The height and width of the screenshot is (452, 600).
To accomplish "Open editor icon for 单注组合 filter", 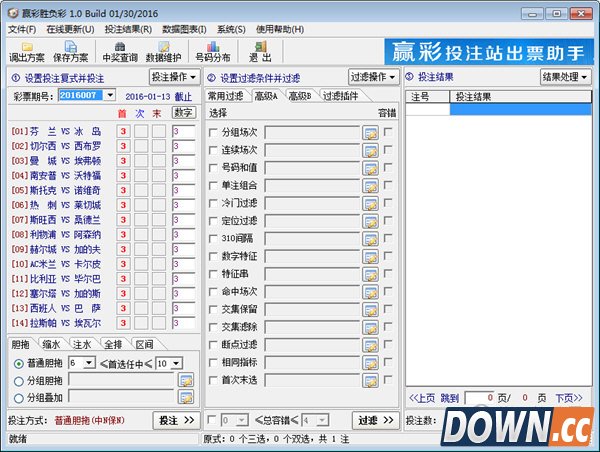I will pos(370,186).
